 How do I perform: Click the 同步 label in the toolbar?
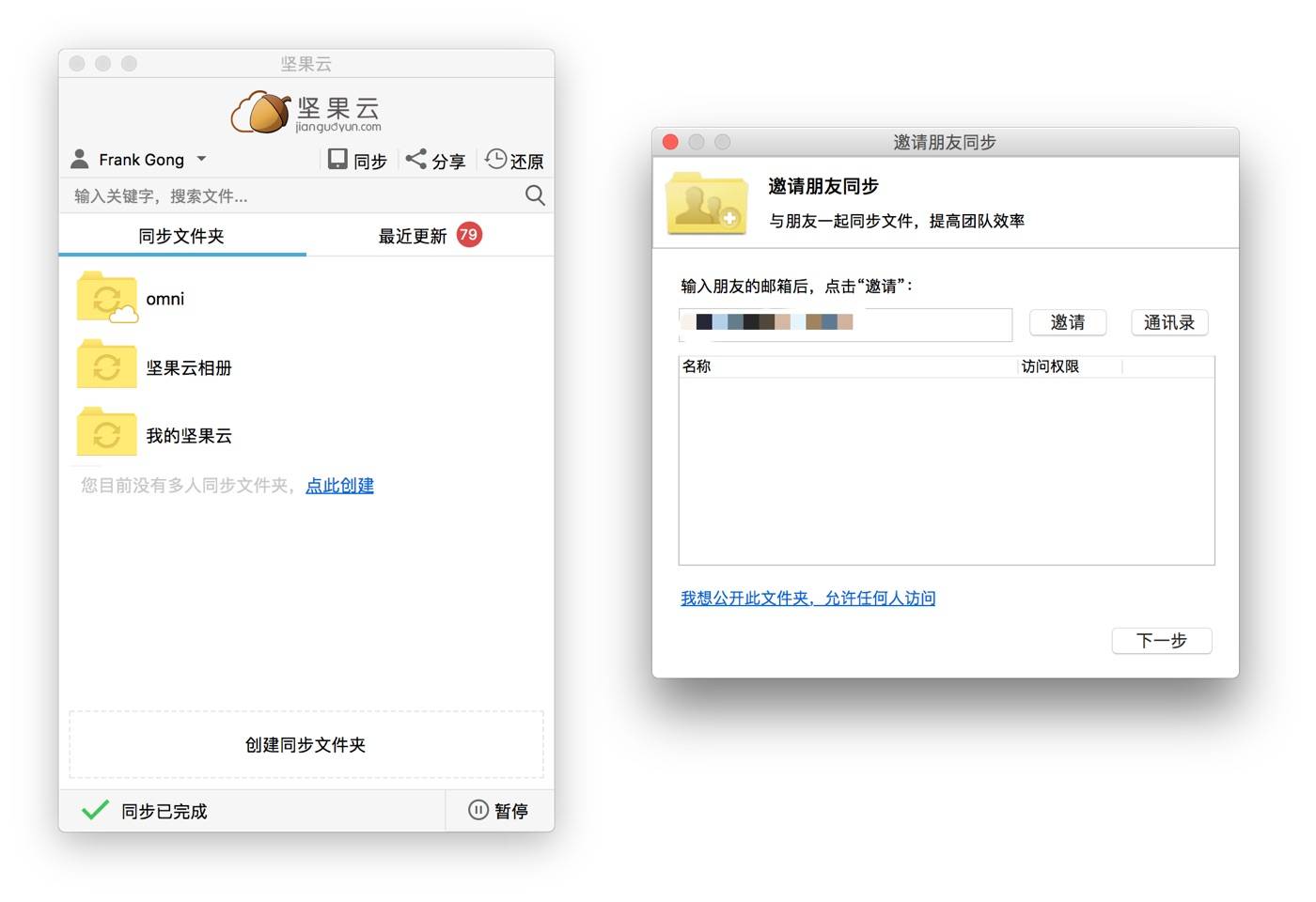(370, 162)
